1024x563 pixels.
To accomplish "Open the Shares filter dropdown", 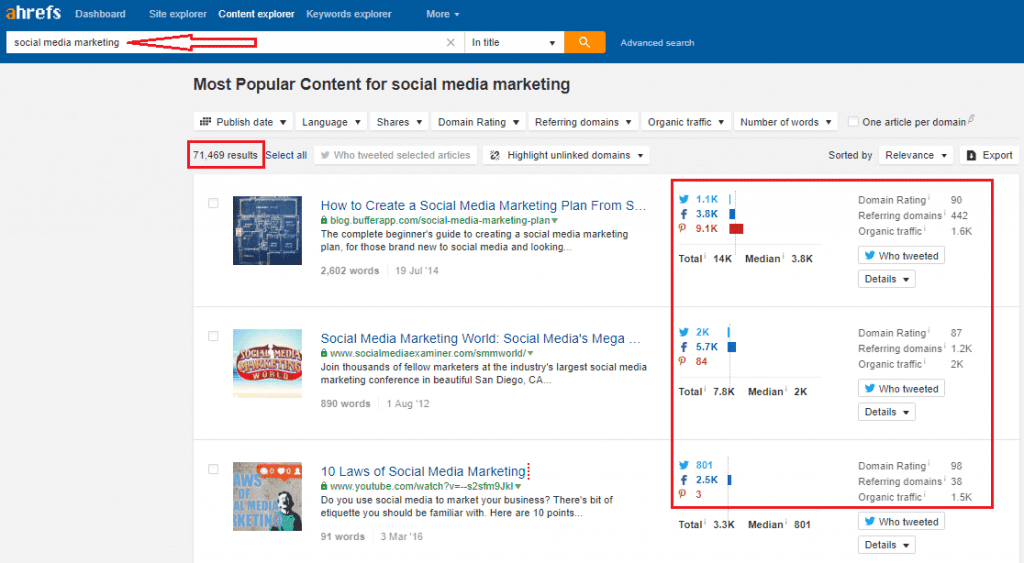I will pyautogui.click(x=399, y=122).
